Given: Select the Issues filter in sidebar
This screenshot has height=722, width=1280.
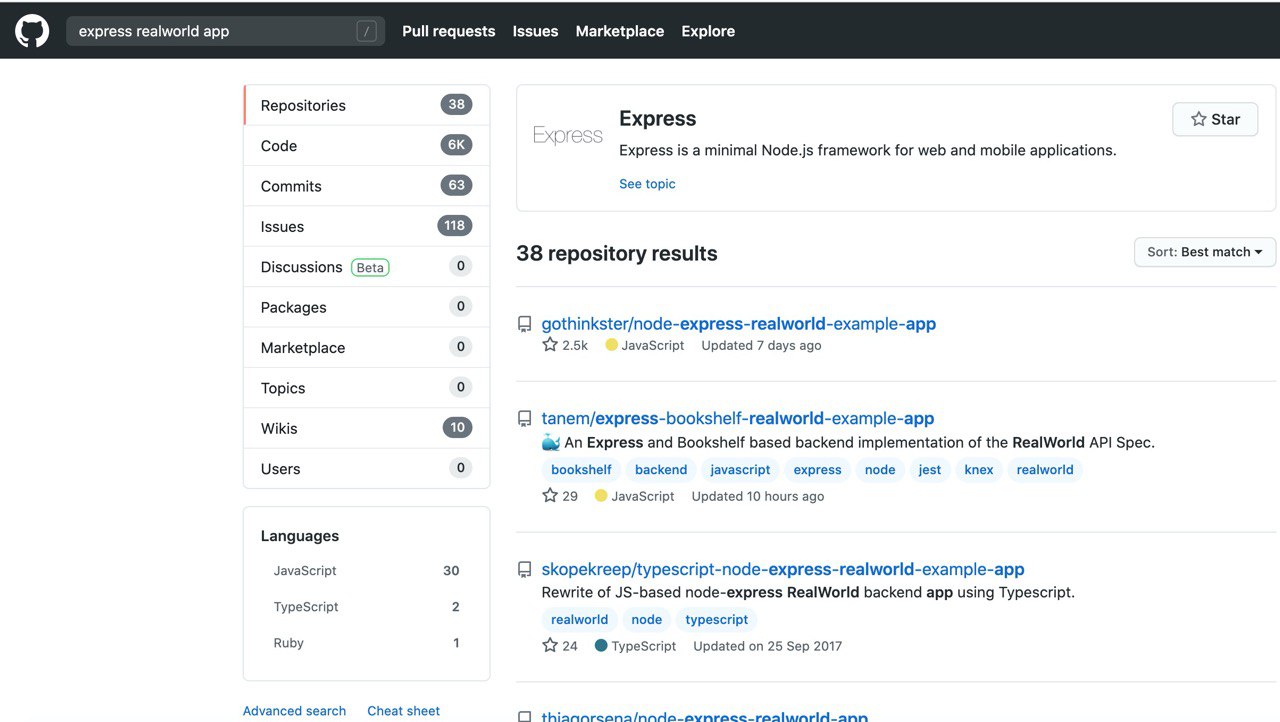Looking at the screenshot, I should [x=367, y=226].
